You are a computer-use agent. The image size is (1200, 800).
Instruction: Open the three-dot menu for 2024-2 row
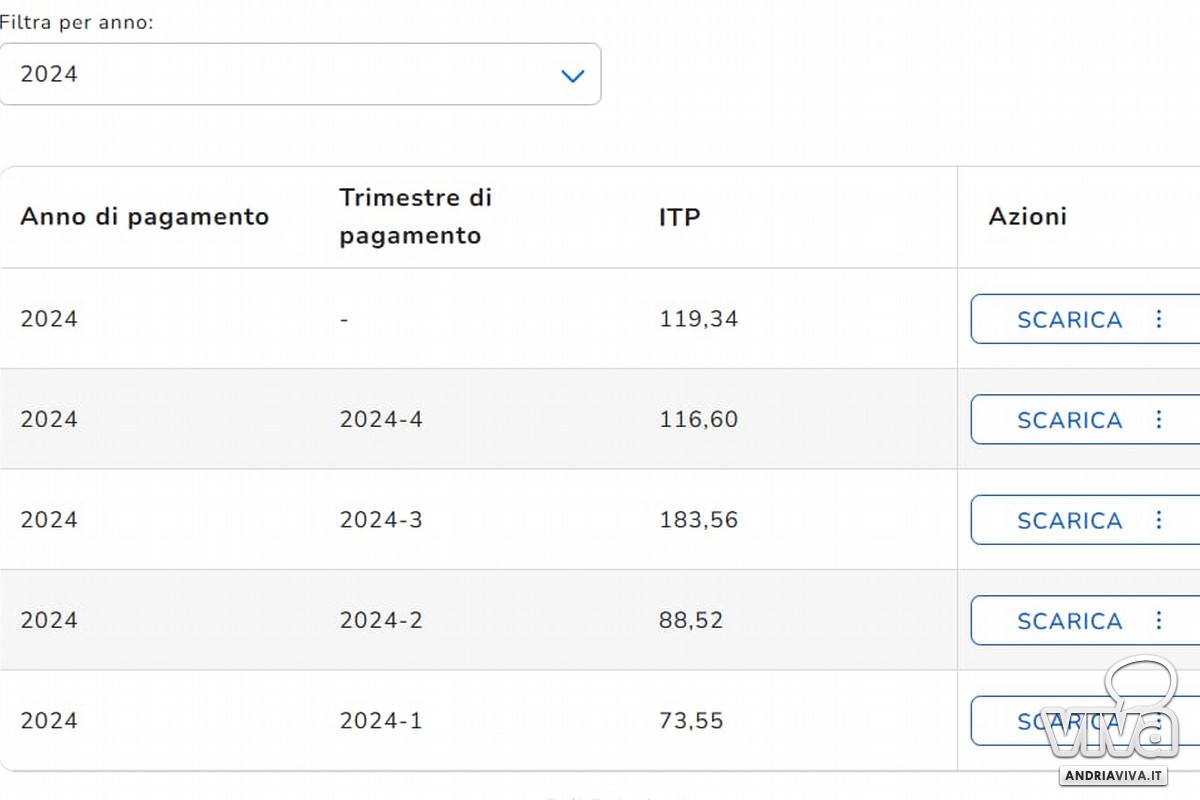pos(1159,620)
